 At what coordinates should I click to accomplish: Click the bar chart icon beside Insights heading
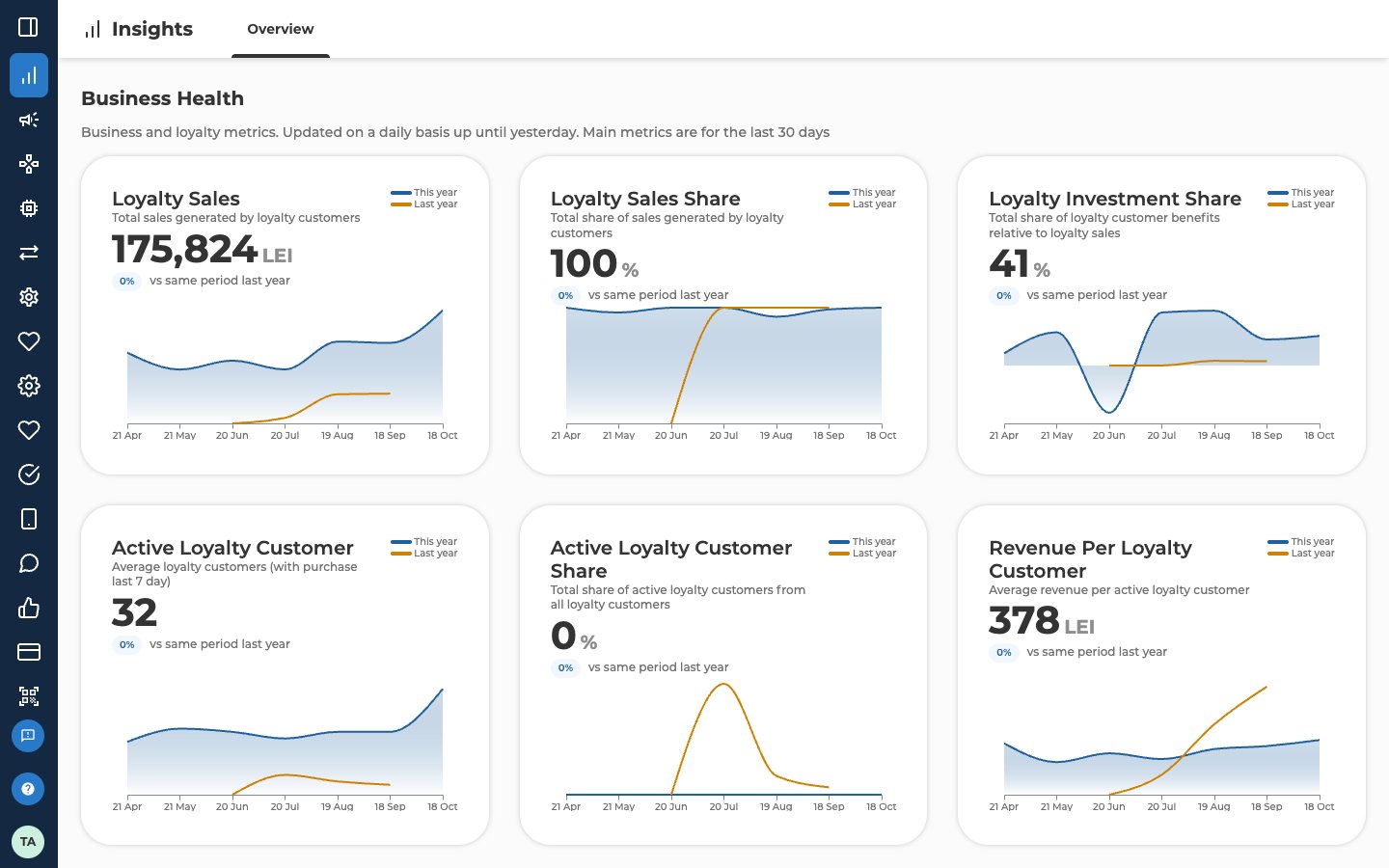(93, 30)
